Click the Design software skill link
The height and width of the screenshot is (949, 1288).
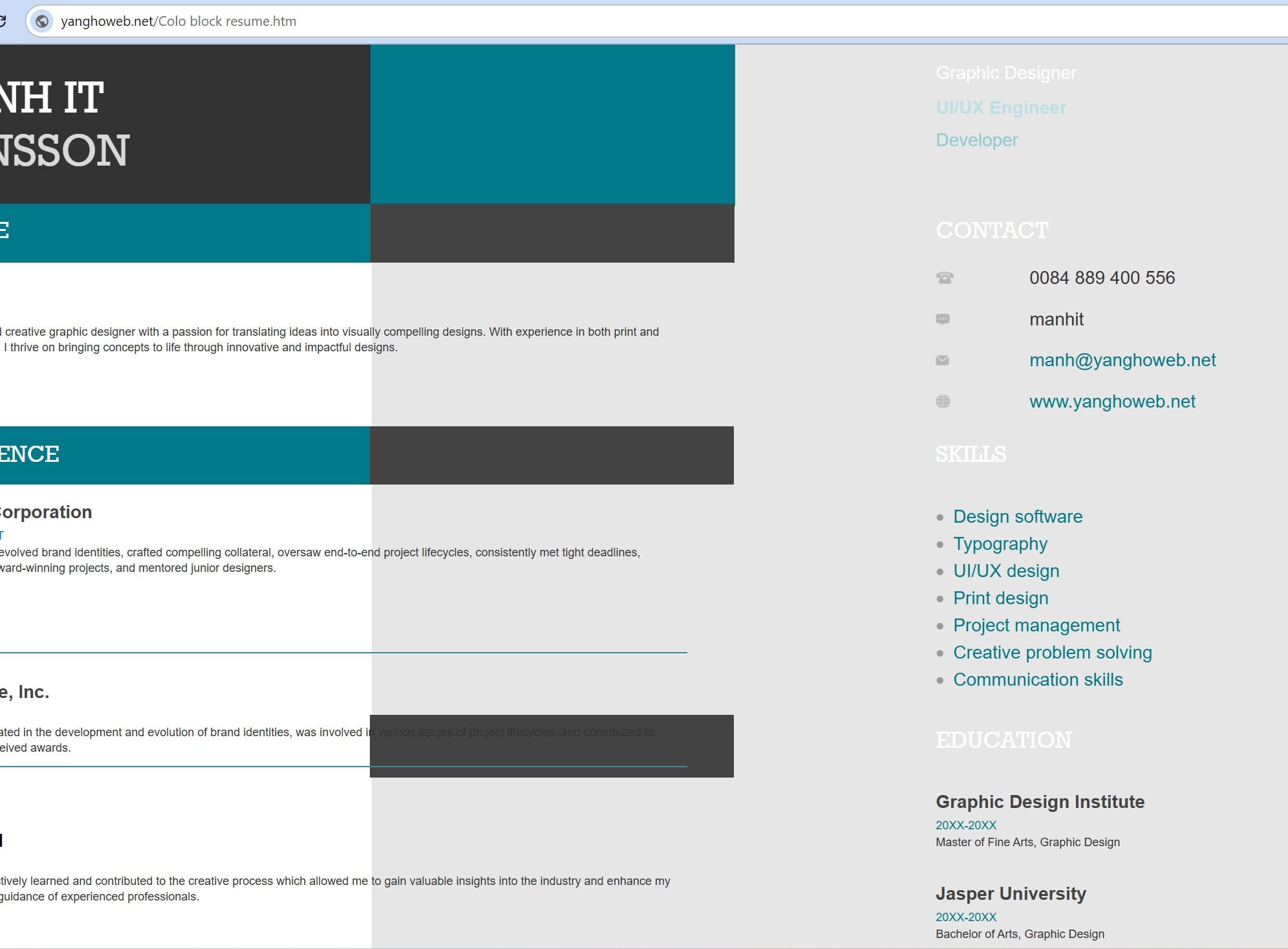coord(1017,517)
